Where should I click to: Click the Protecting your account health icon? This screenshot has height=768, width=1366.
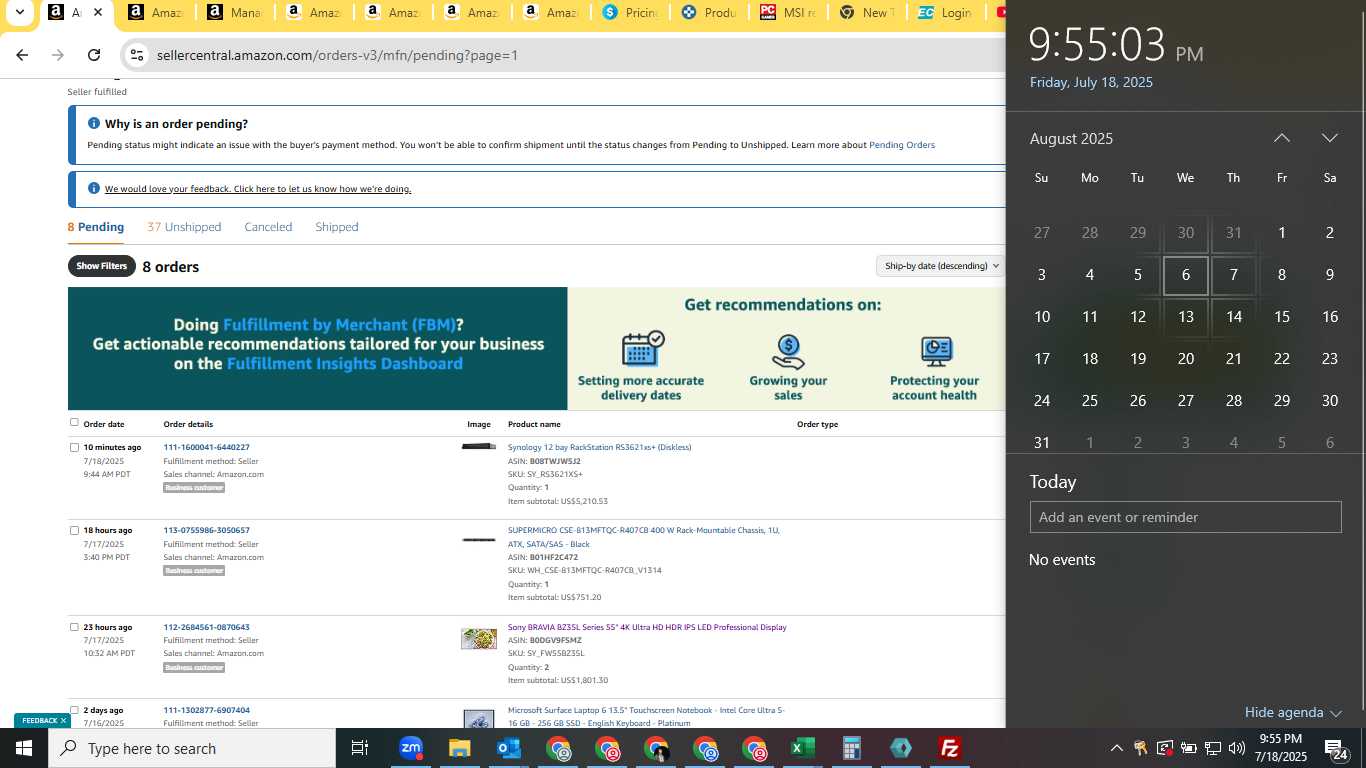click(x=935, y=351)
